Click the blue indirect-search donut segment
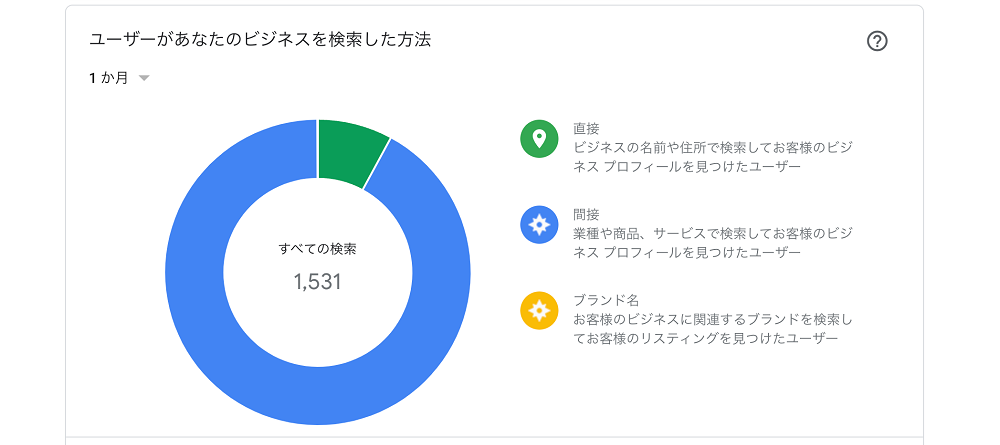The width and height of the screenshot is (1000, 445). pos(440,274)
